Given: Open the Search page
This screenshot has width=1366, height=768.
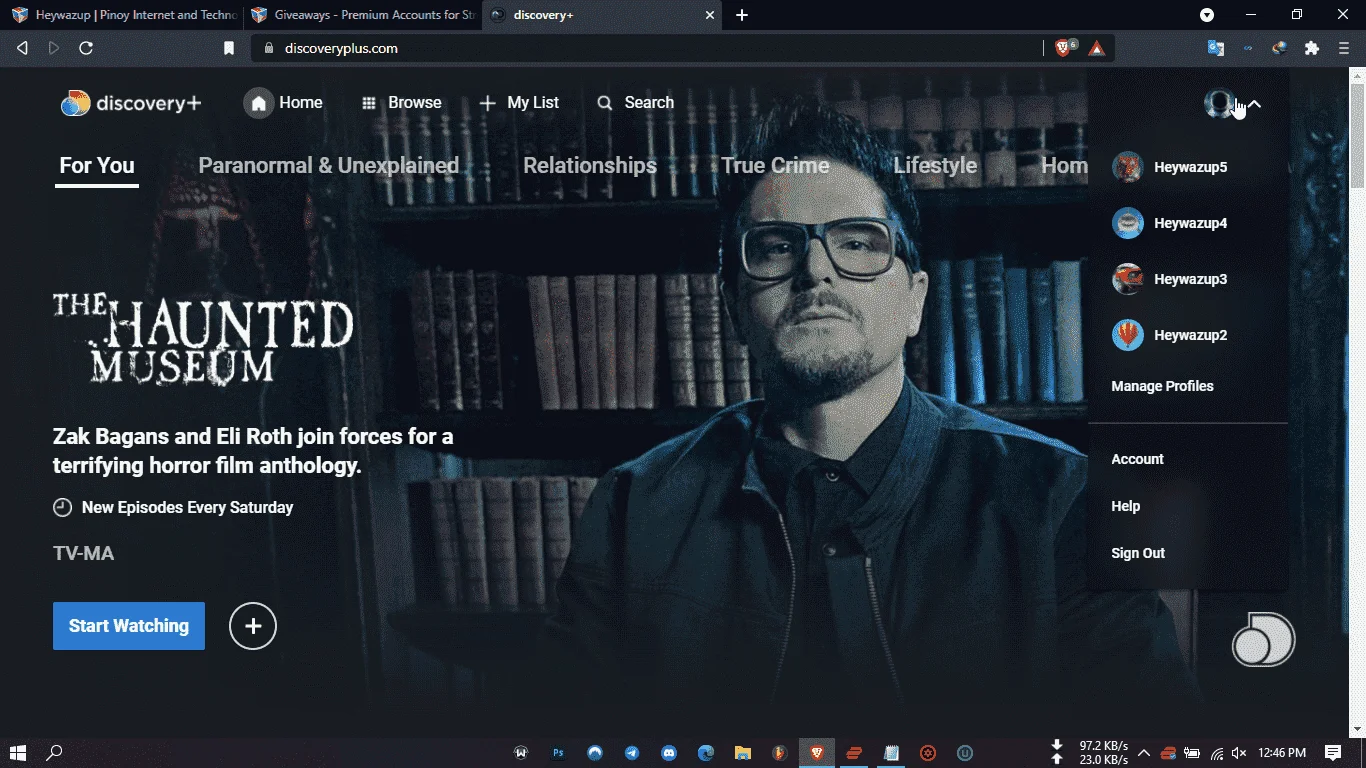Looking at the screenshot, I should [635, 103].
